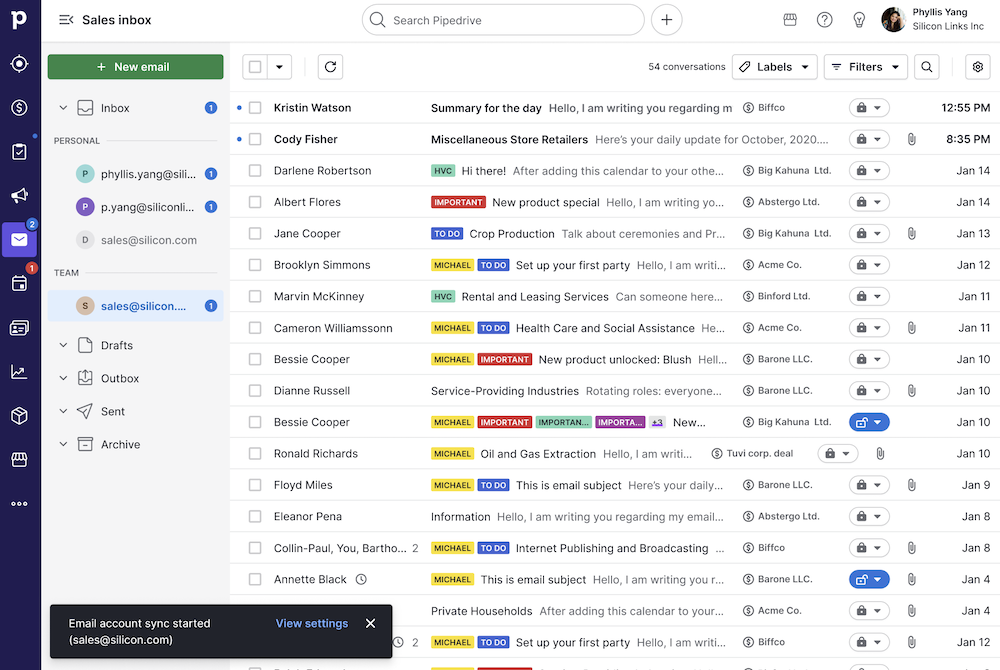Open the Help question mark icon
Screen dimensions: 1000x670
(824, 19)
